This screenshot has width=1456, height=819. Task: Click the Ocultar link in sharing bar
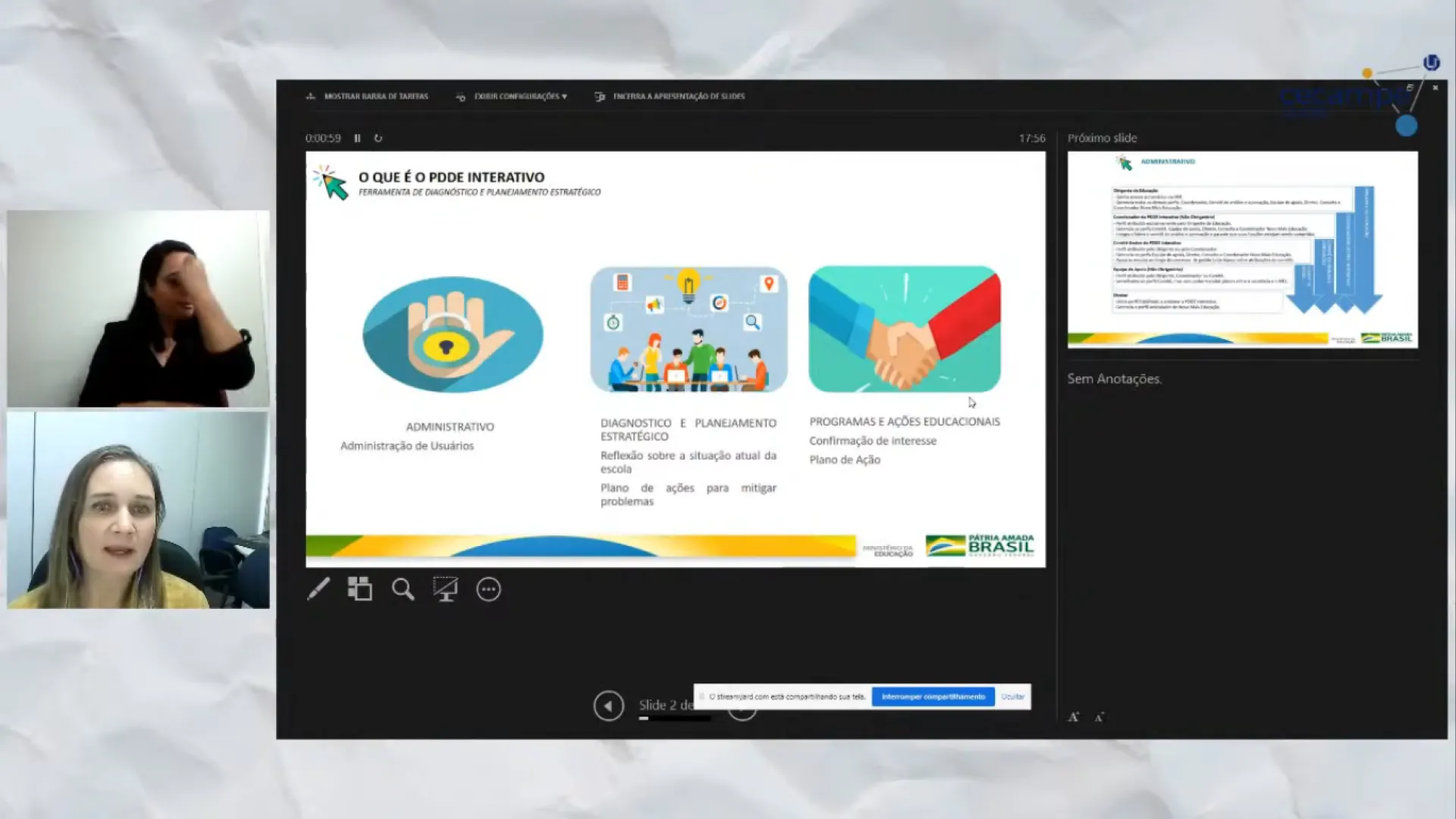click(1012, 696)
